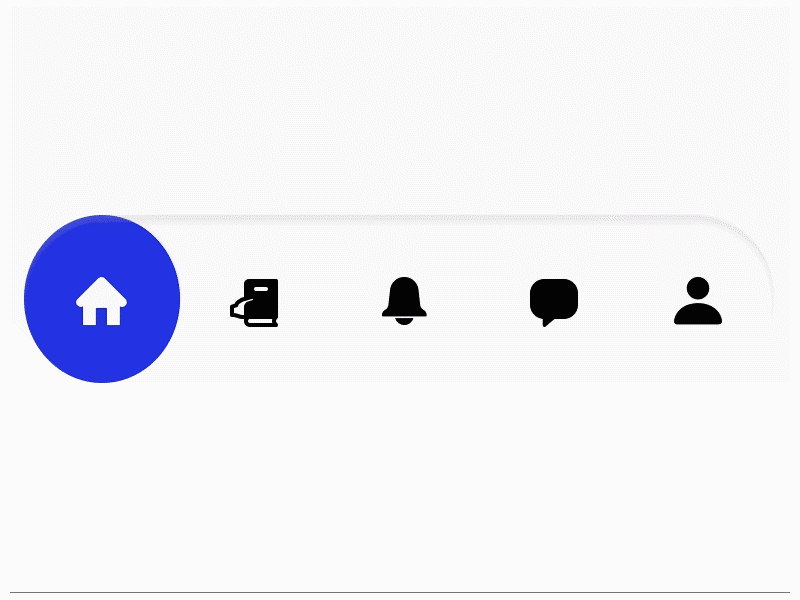The image size is (800, 600).
Task: Tap the person silhouette icon
Action: (x=698, y=301)
